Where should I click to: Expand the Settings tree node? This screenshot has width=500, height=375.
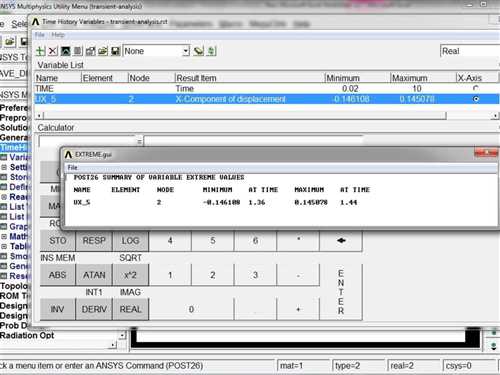coord(4,167)
